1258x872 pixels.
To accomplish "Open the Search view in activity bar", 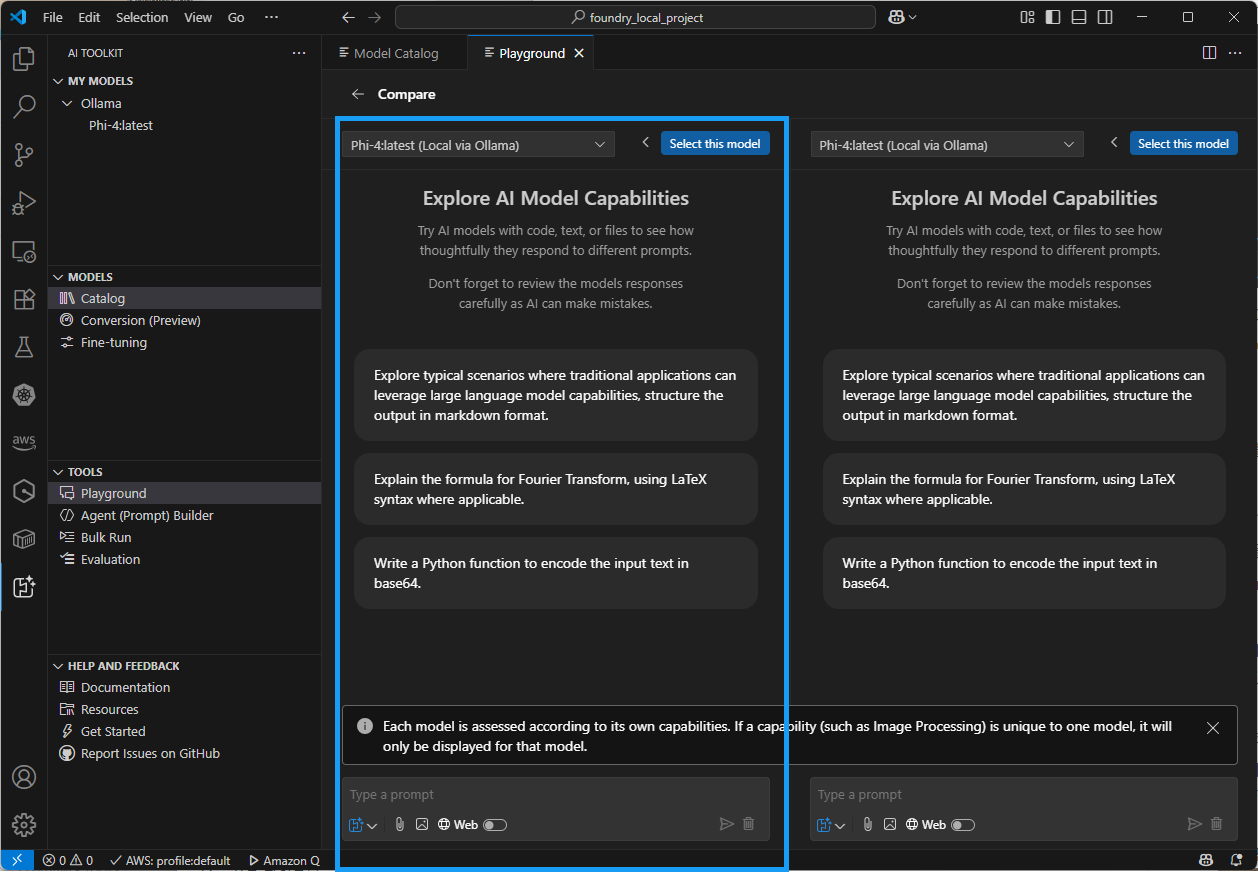I will pos(24,107).
